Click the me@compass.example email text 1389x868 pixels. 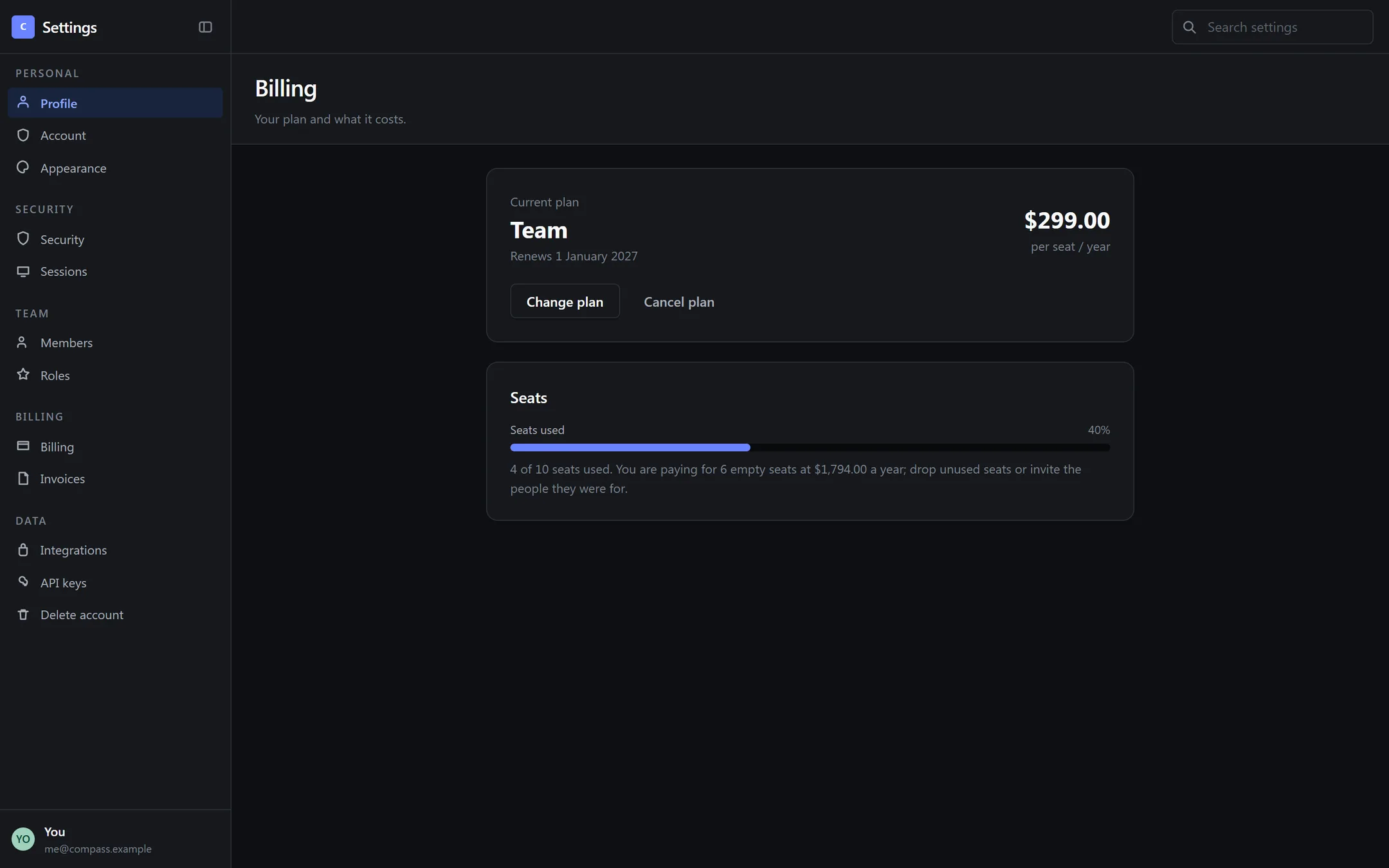coord(98,849)
